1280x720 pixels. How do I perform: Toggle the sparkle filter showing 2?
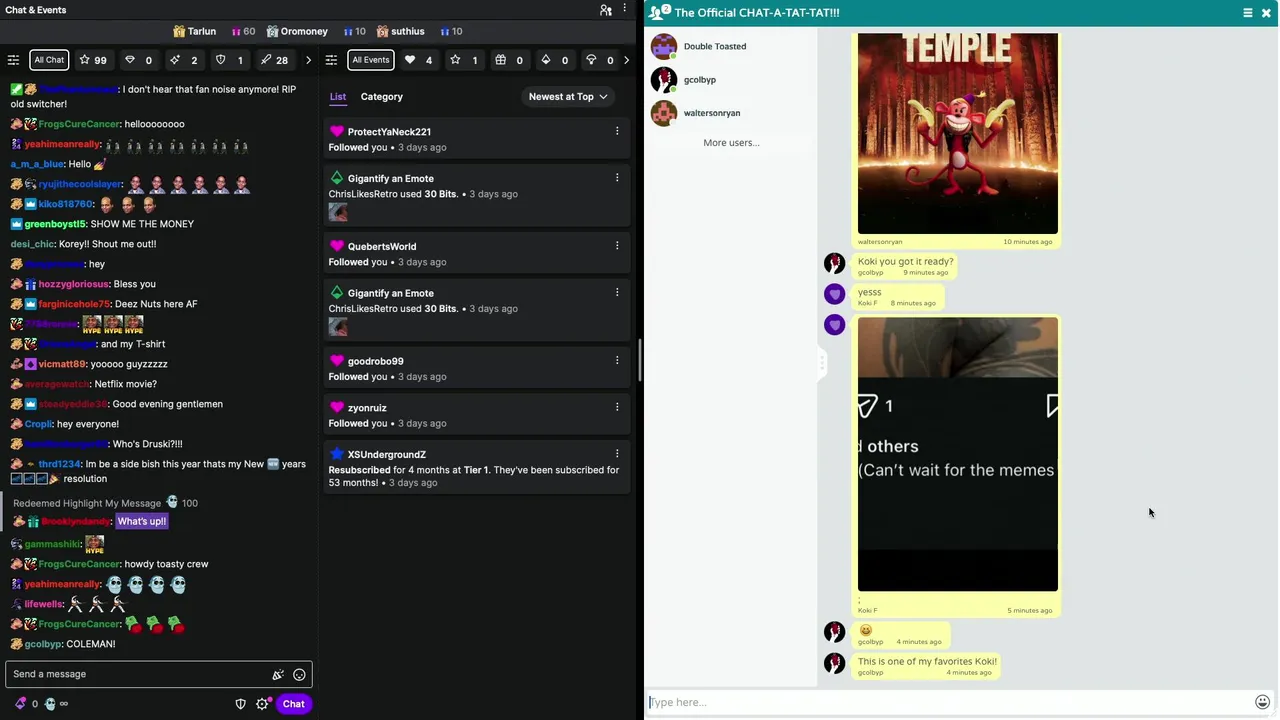183,60
